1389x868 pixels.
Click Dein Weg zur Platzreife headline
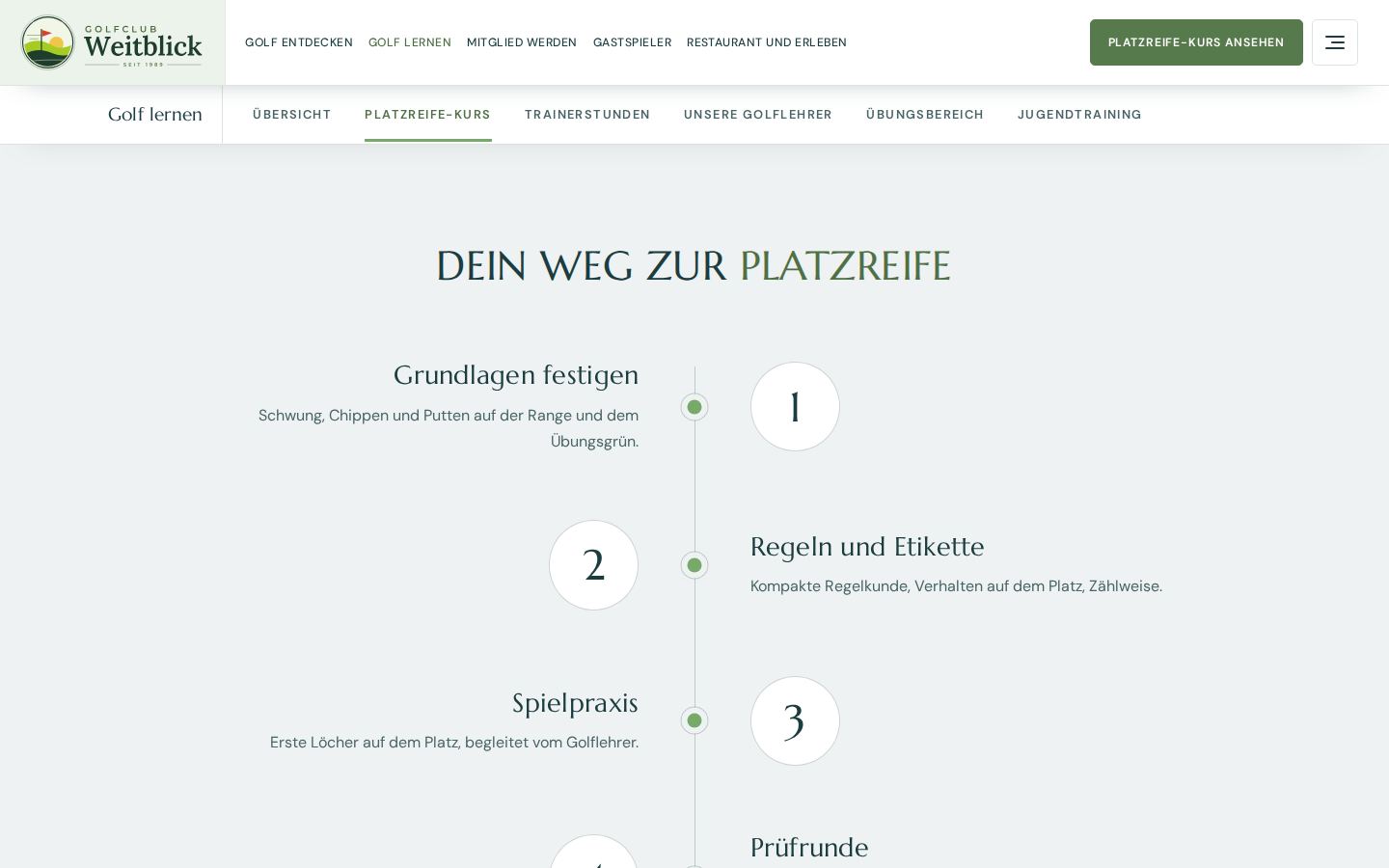694,265
